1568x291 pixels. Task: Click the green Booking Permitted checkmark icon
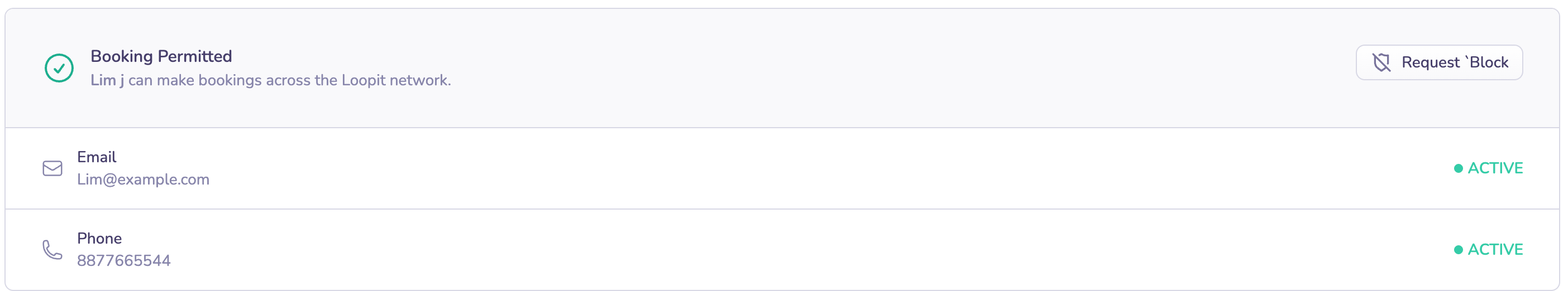point(59,67)
